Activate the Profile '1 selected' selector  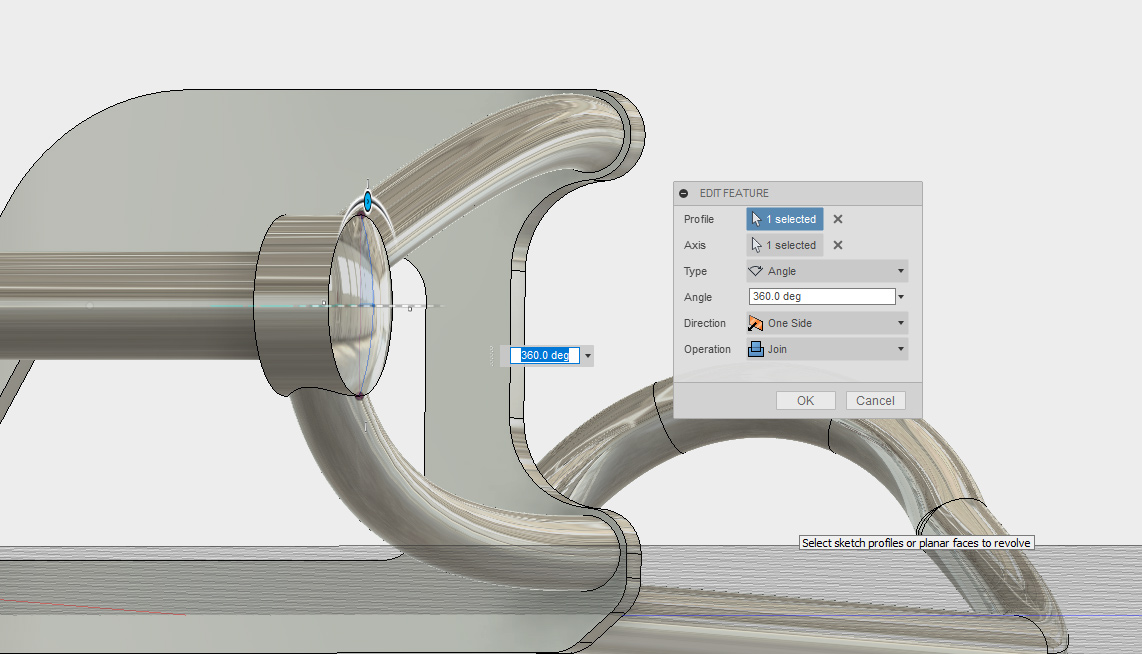click(x=785, y=220)
